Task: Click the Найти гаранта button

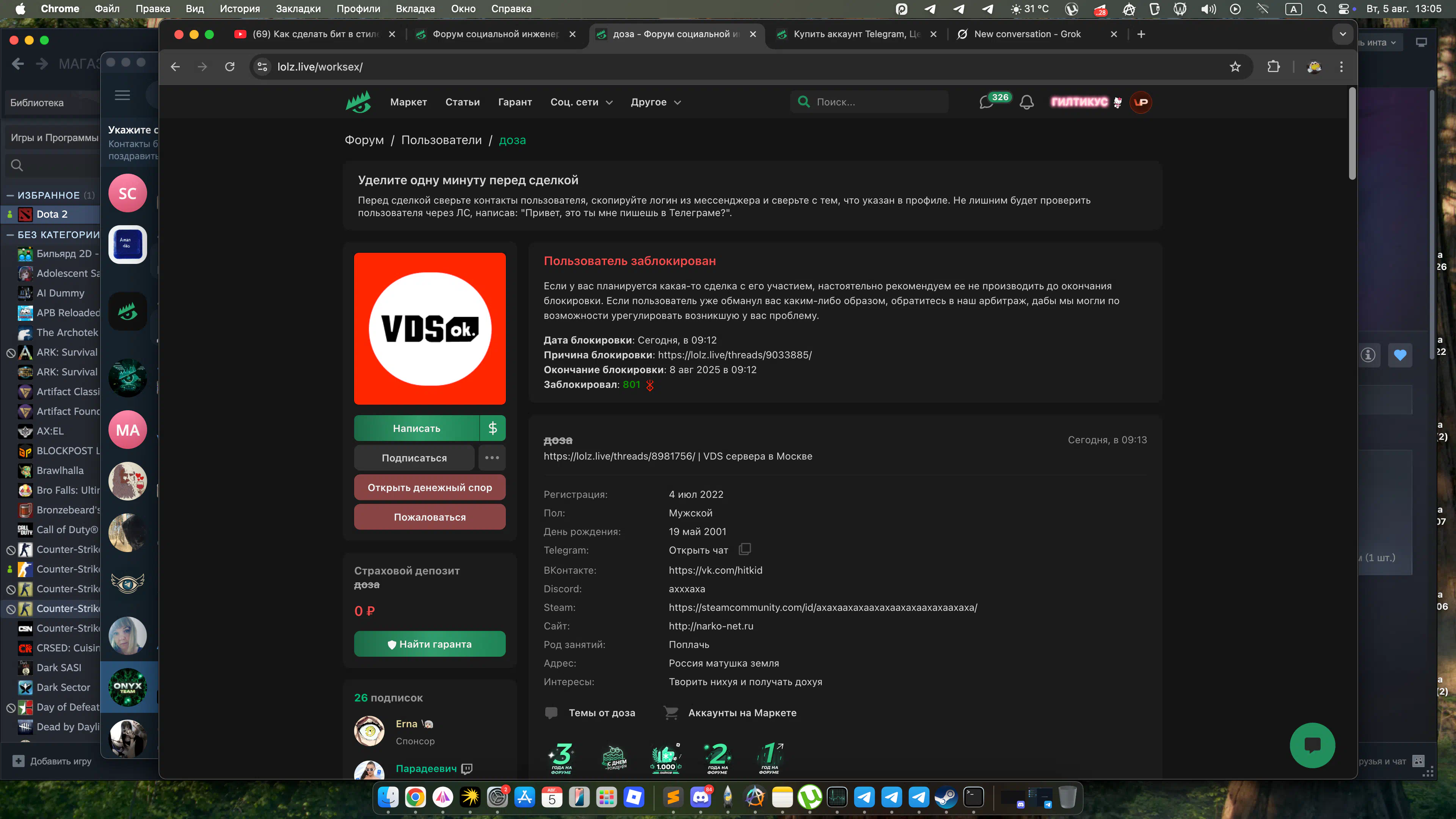Action: [430, 644]
